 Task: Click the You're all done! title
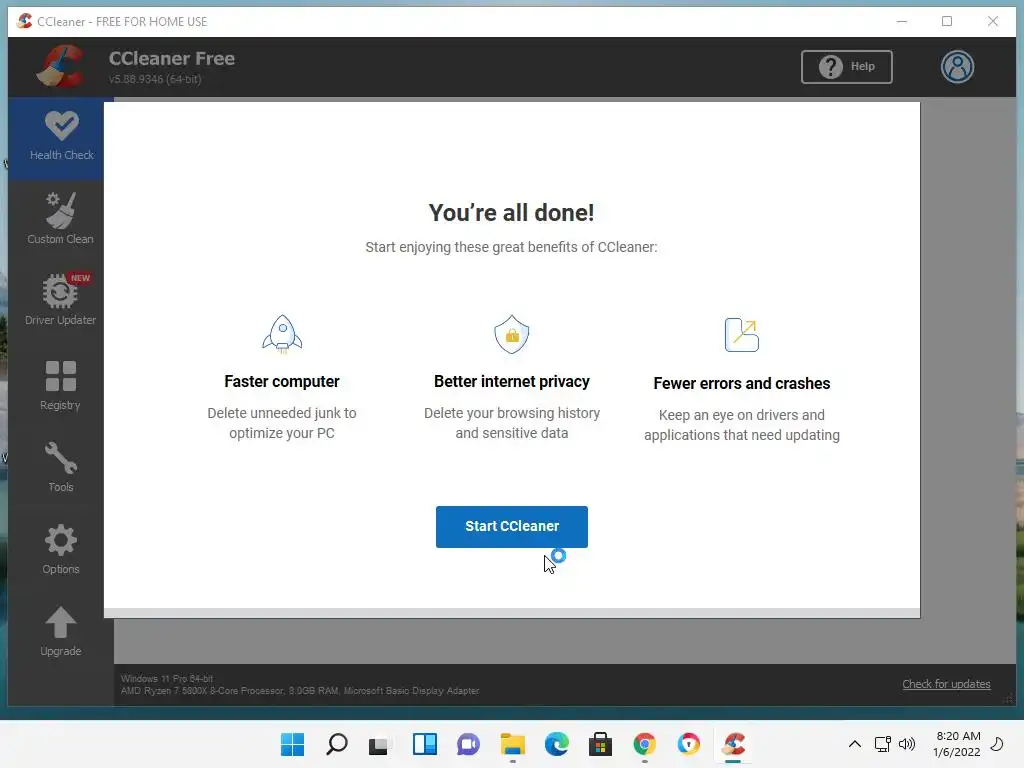point(511,213)
